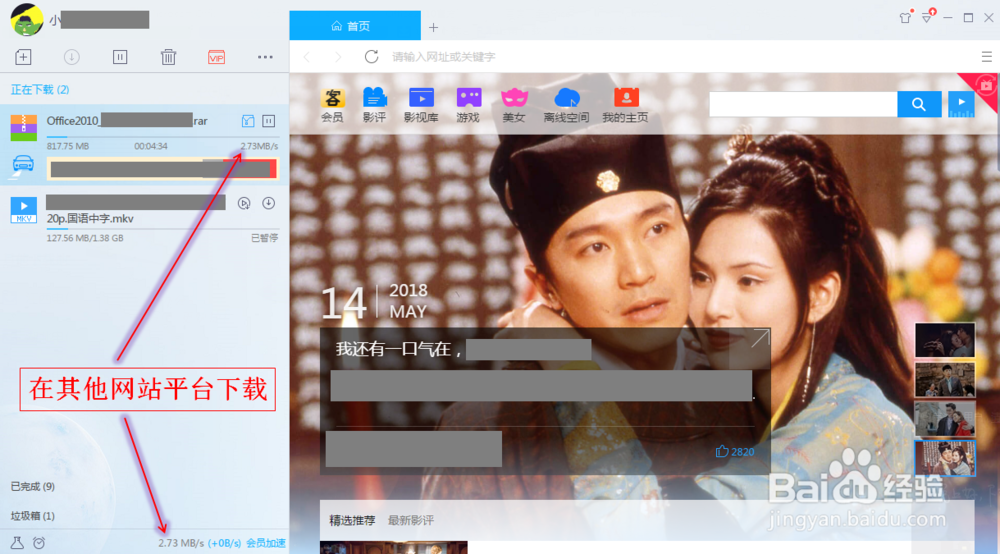1000x554 pixels.
Task: Click the Office2010 rar progress bar
Action: coord(162,136)
